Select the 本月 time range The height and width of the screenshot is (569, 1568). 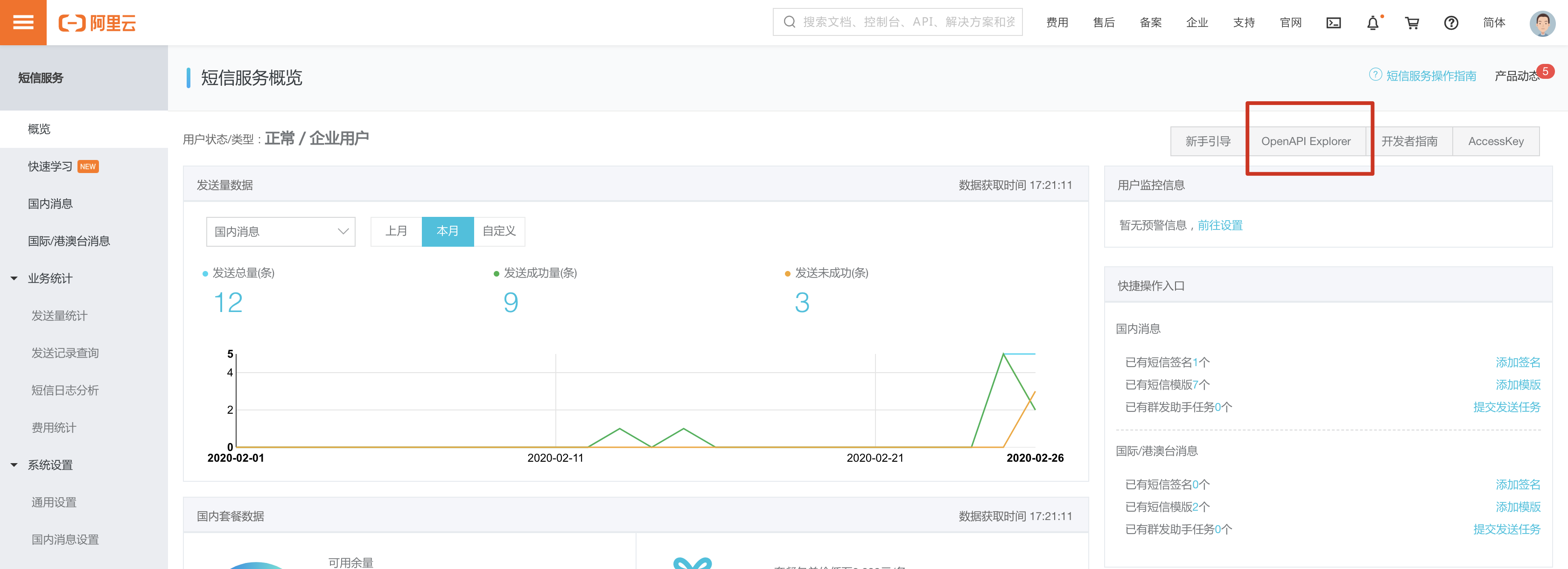pyautogui.click(x=448, y=231)
